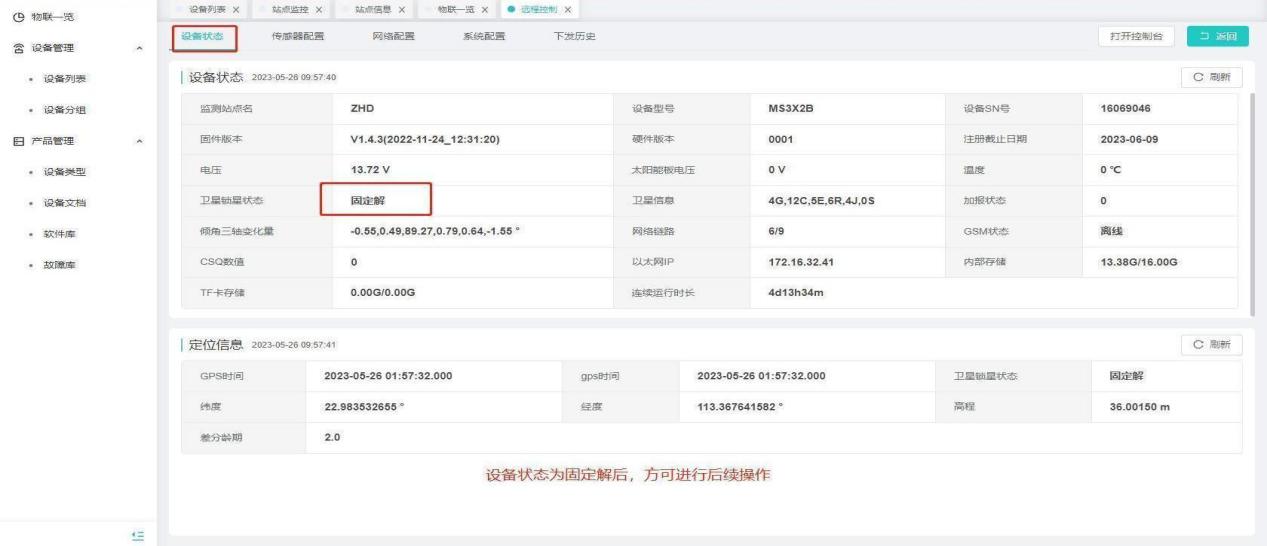Image resolution: width=1267 pixels, height=546 pixels.
Task: Click the 打开控制台 button
Action: [1137, 37]
